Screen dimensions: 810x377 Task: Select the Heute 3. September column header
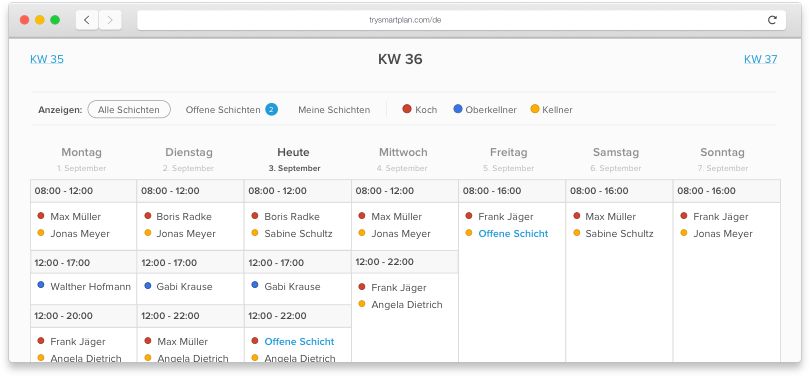[294, 159]
